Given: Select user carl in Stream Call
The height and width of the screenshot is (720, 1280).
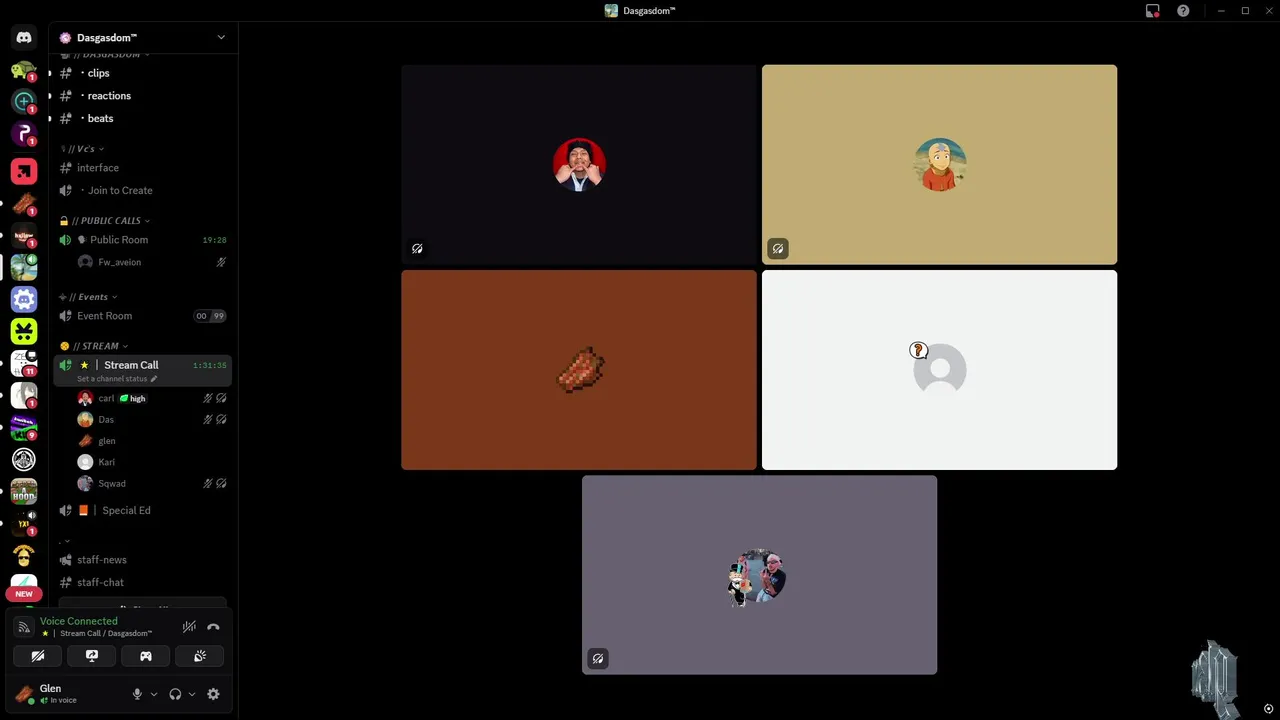Looking at the screenshot, I should 151,398.
